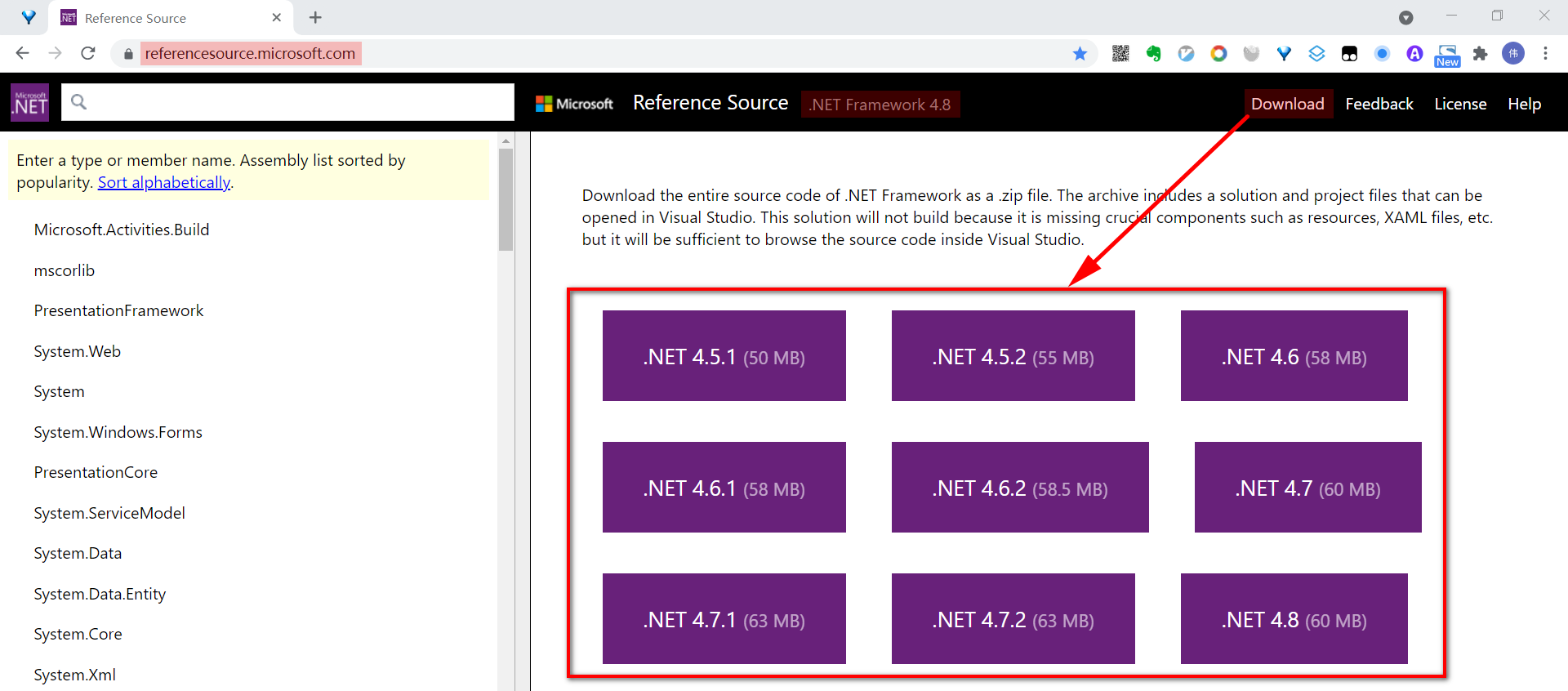Download .NET 4.7 source zip
Viewport: 1568px width, 691px height.
[x=1308, y=487]
